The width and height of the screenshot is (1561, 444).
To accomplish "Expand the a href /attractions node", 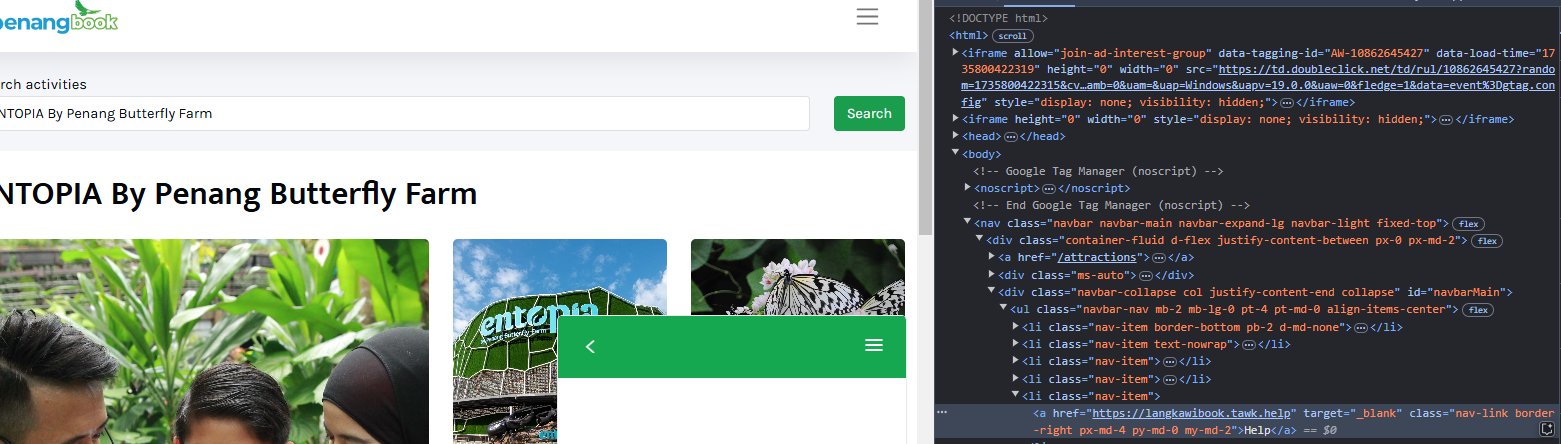I will click(991, 257).
